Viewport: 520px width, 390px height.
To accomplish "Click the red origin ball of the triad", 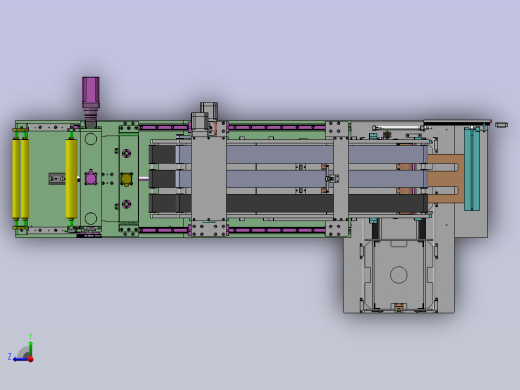I will point(31,359).
